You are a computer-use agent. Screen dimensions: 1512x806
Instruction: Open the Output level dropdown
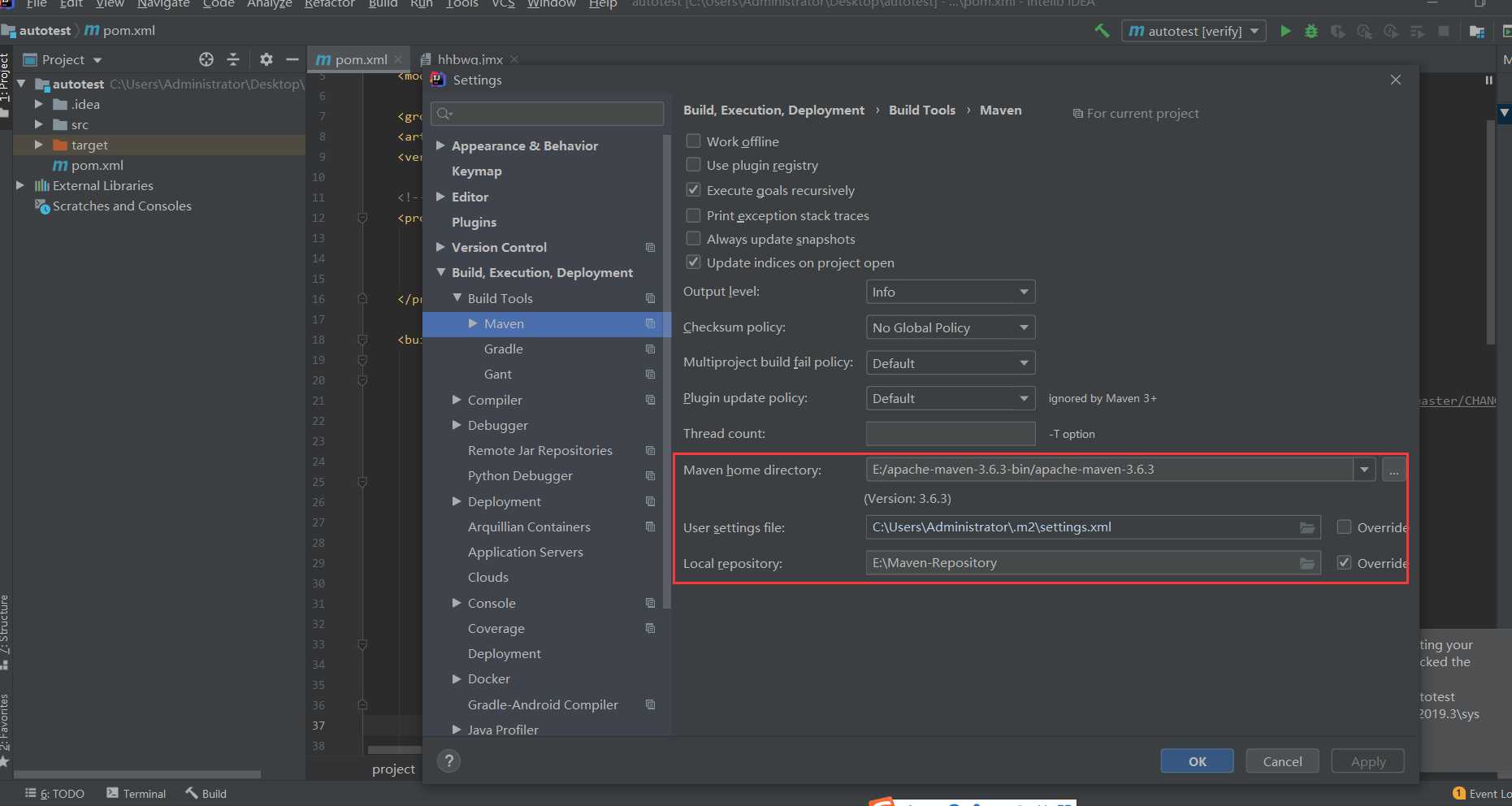(951, 292)
